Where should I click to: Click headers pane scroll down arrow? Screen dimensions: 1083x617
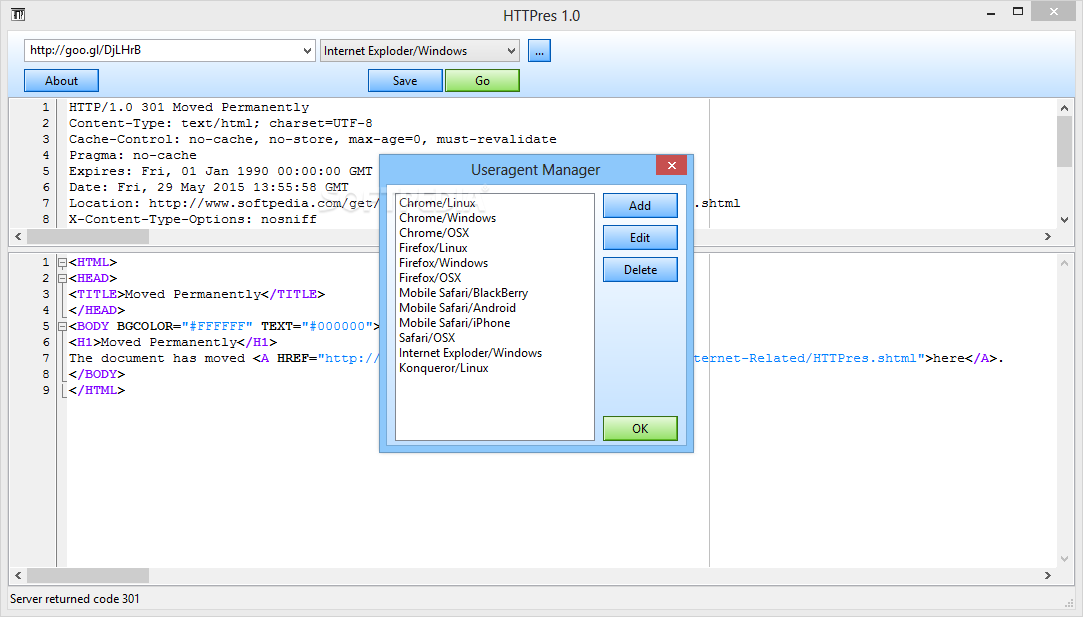click(1064, 220)
